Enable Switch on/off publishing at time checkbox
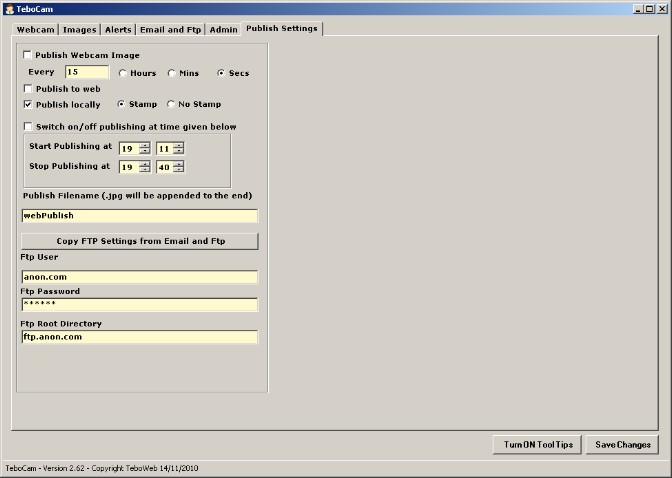Image resolution: width=672 pixels, height=478 pixels. pyautogui.click(x=28, y=126)
